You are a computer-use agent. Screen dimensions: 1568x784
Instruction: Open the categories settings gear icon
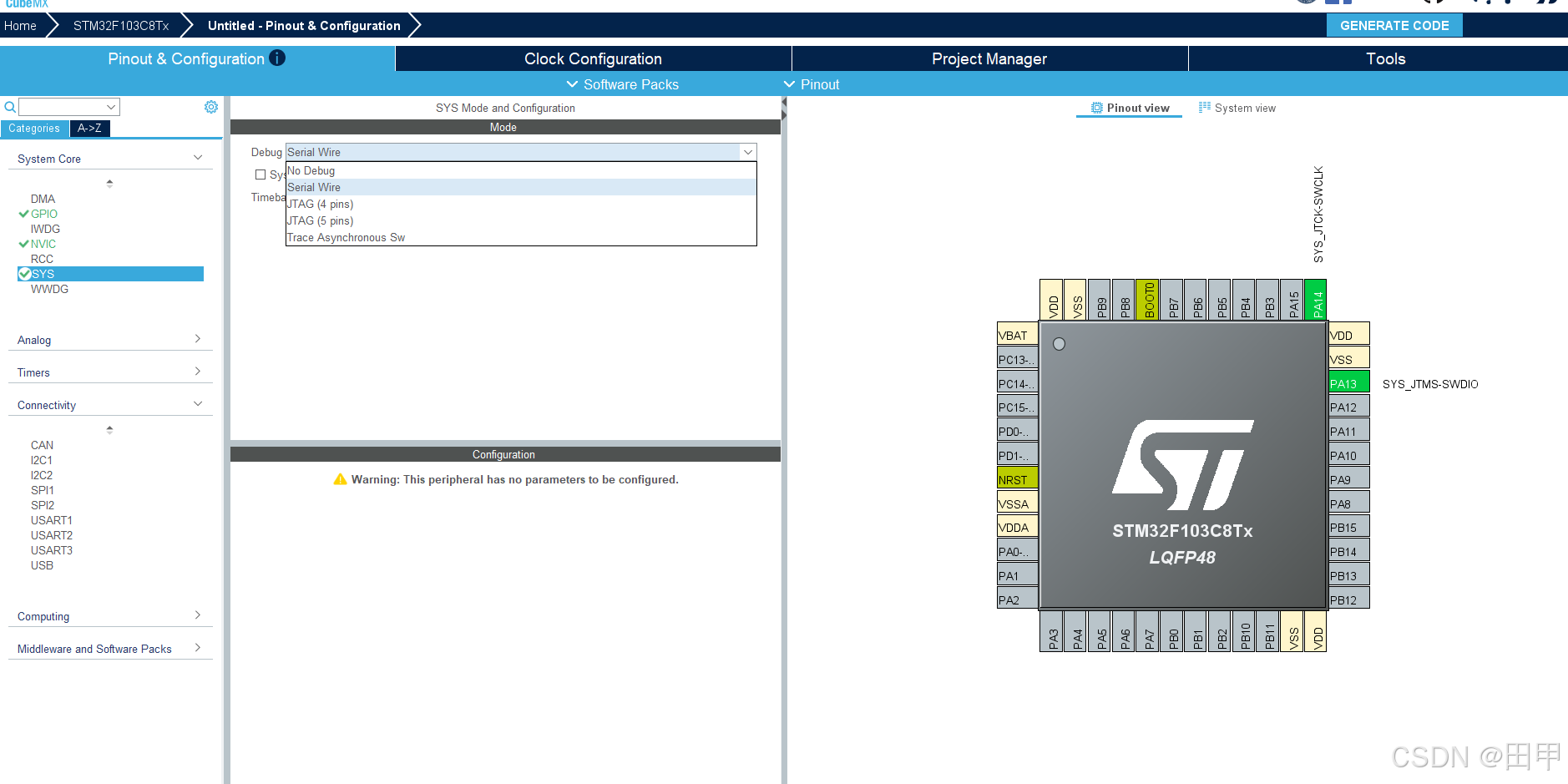[211, 107]
